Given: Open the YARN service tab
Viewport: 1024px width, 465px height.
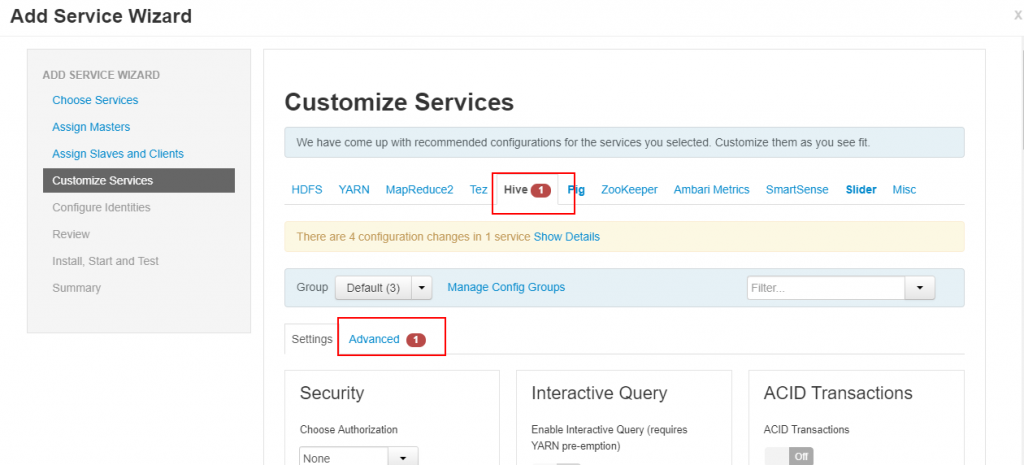Looking at the screenshot, I should tap(354, 189).
